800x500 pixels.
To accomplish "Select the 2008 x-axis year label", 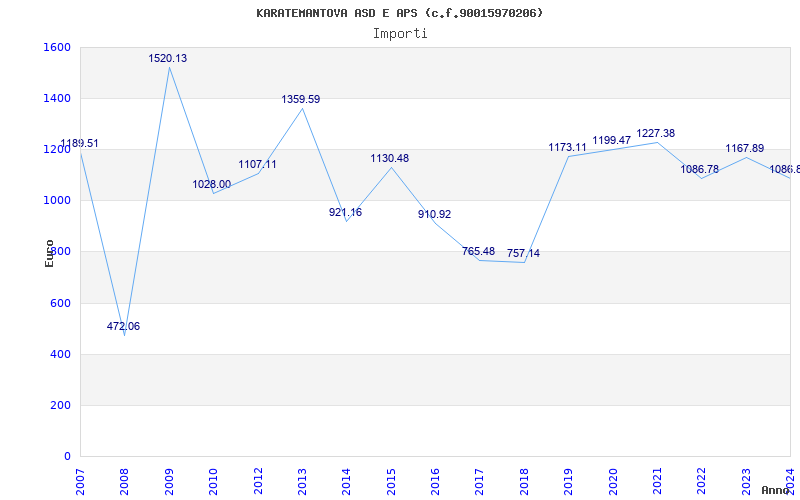I will coord(124,482).
